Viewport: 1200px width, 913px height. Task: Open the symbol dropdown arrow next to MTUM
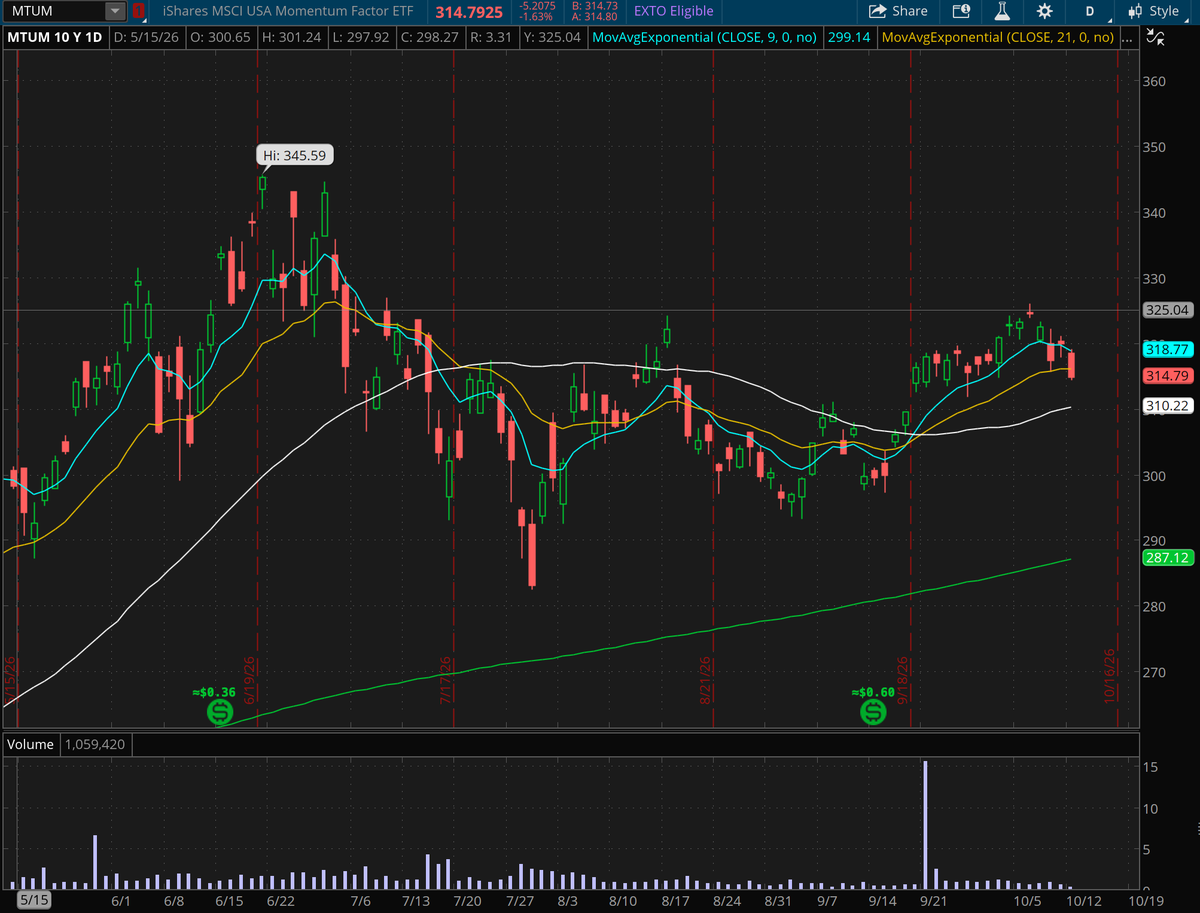tap(115, 11)
